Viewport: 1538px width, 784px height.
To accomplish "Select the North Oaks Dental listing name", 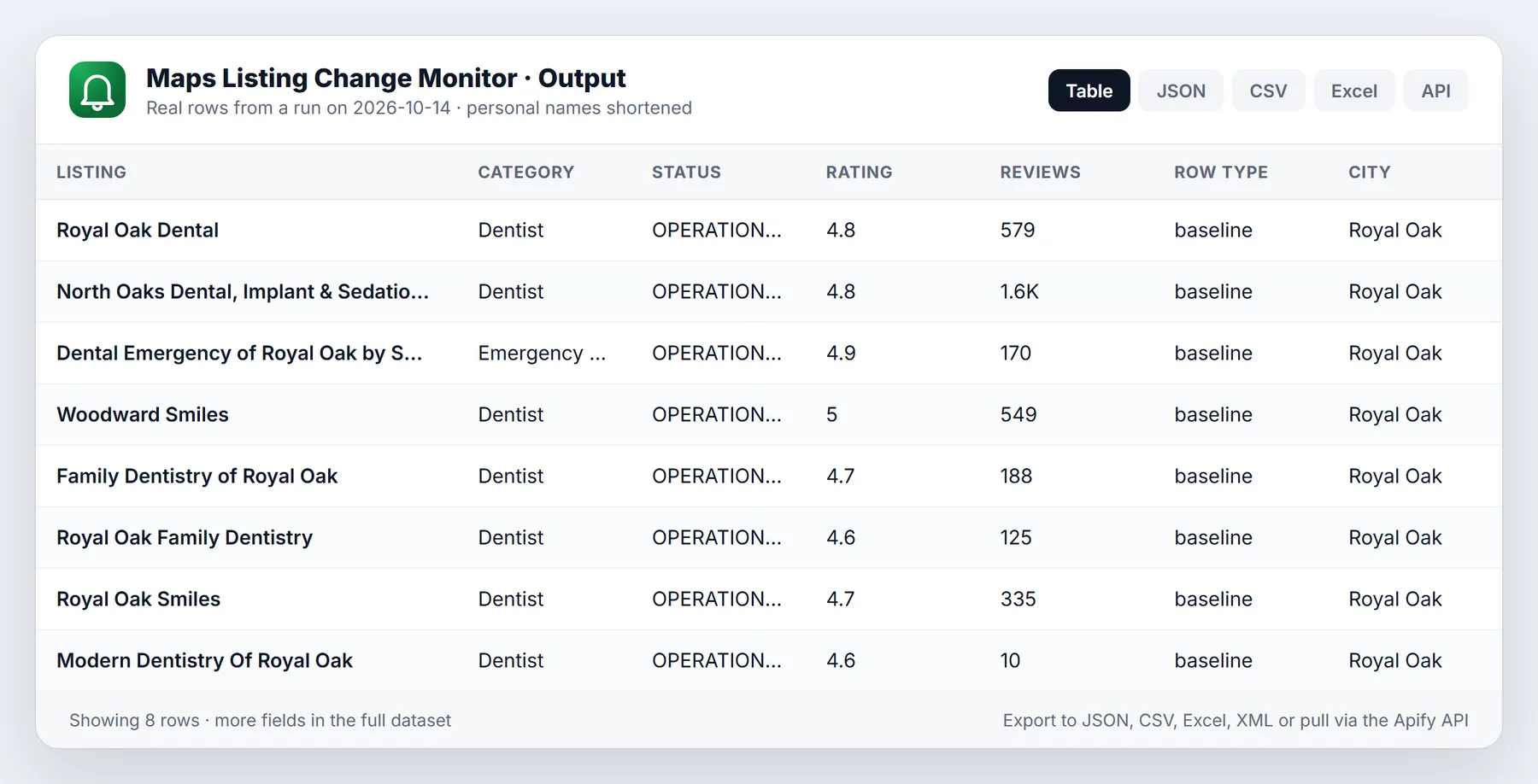I will pos(243,292).
